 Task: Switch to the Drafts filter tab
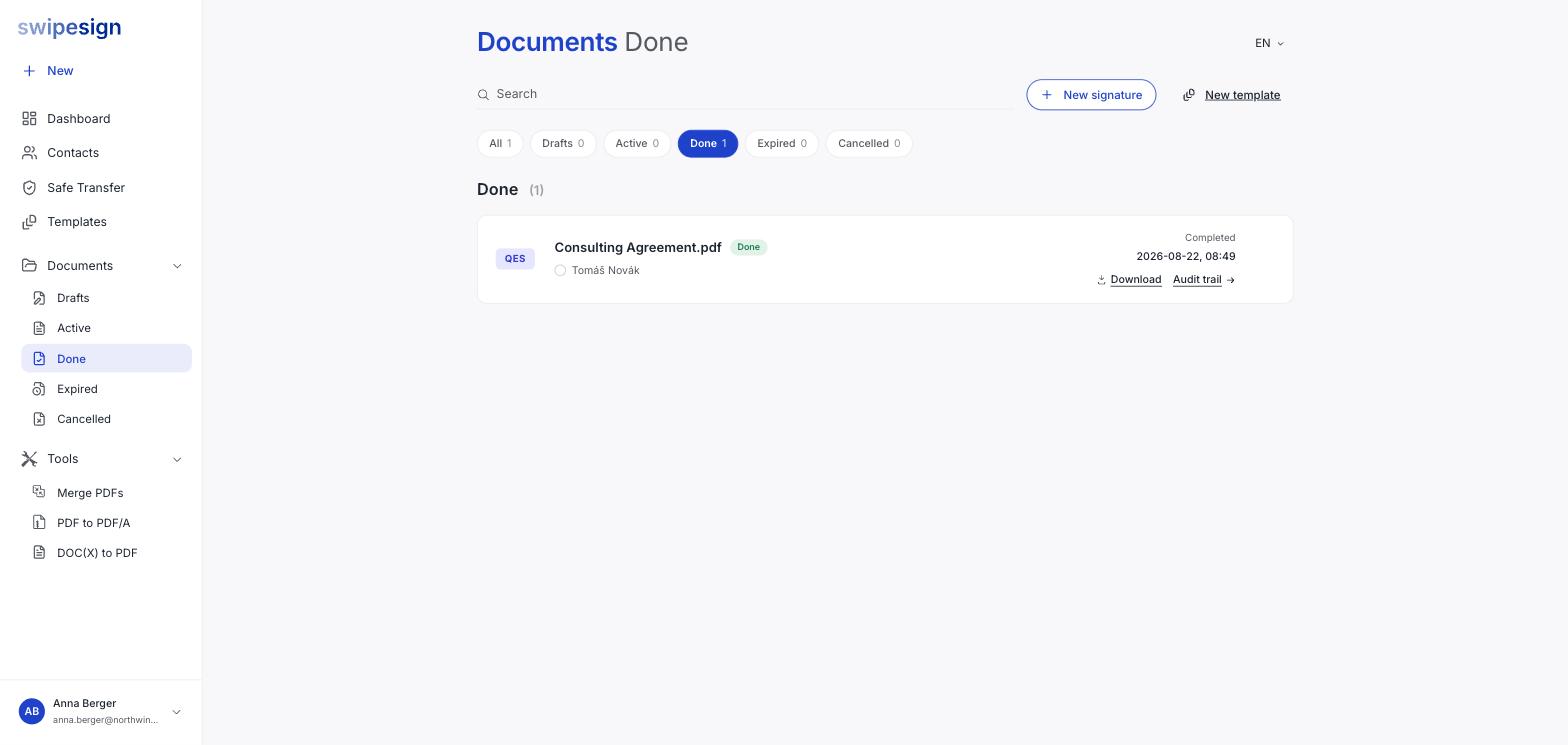click(x=563, y=144)
